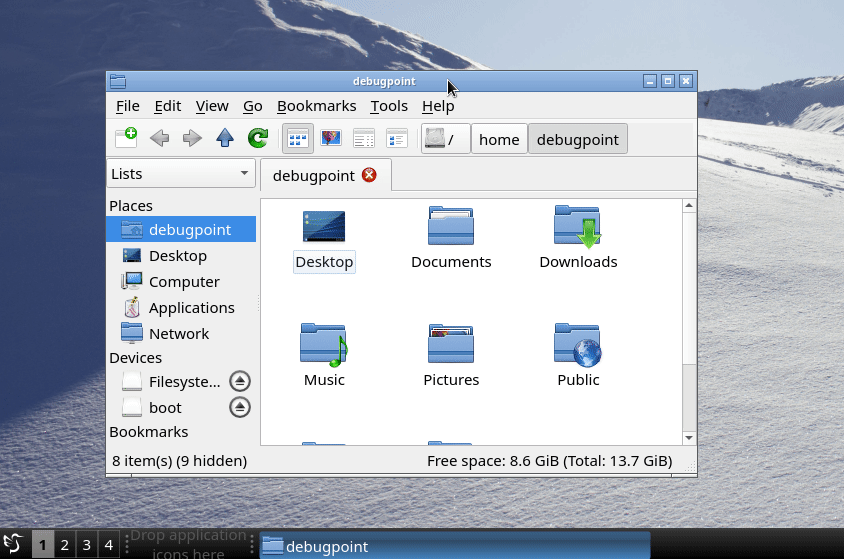844x559 pixels.
Task: Eject the boot device
Action: pos(239,407)
